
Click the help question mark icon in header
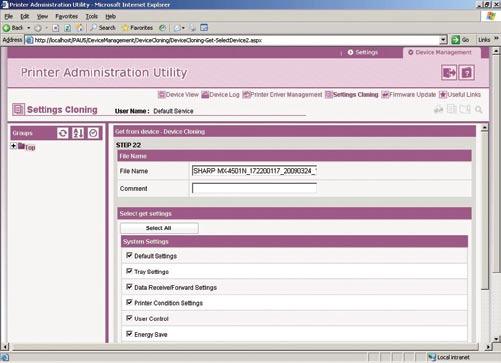coord(466,72)
